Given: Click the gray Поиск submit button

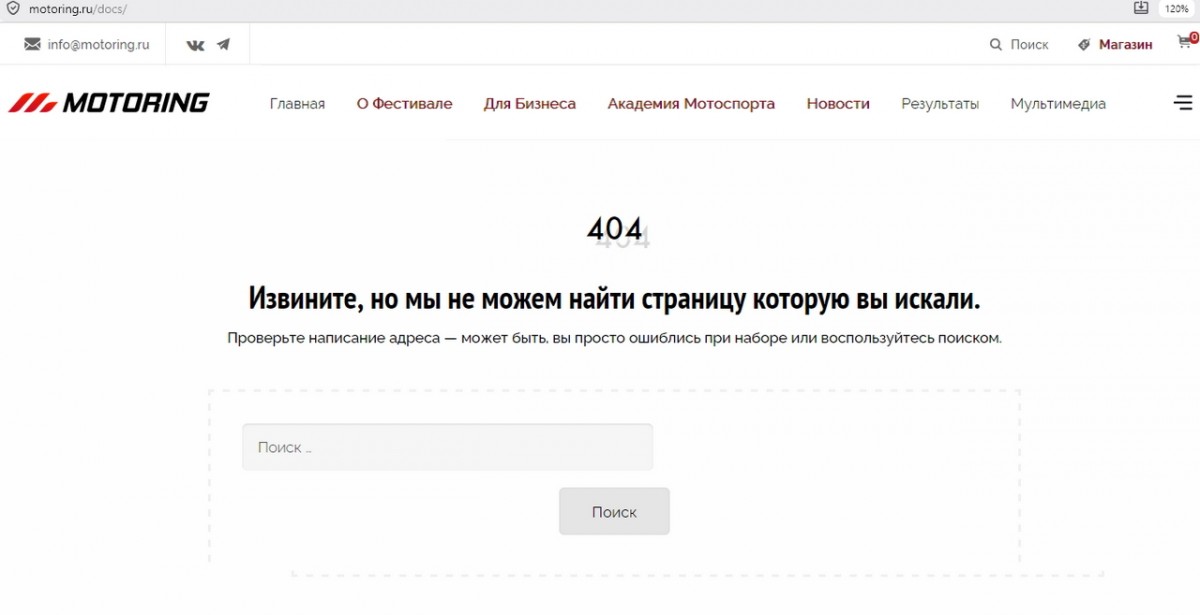Looking at the screenshot, I should coord(614,511).
